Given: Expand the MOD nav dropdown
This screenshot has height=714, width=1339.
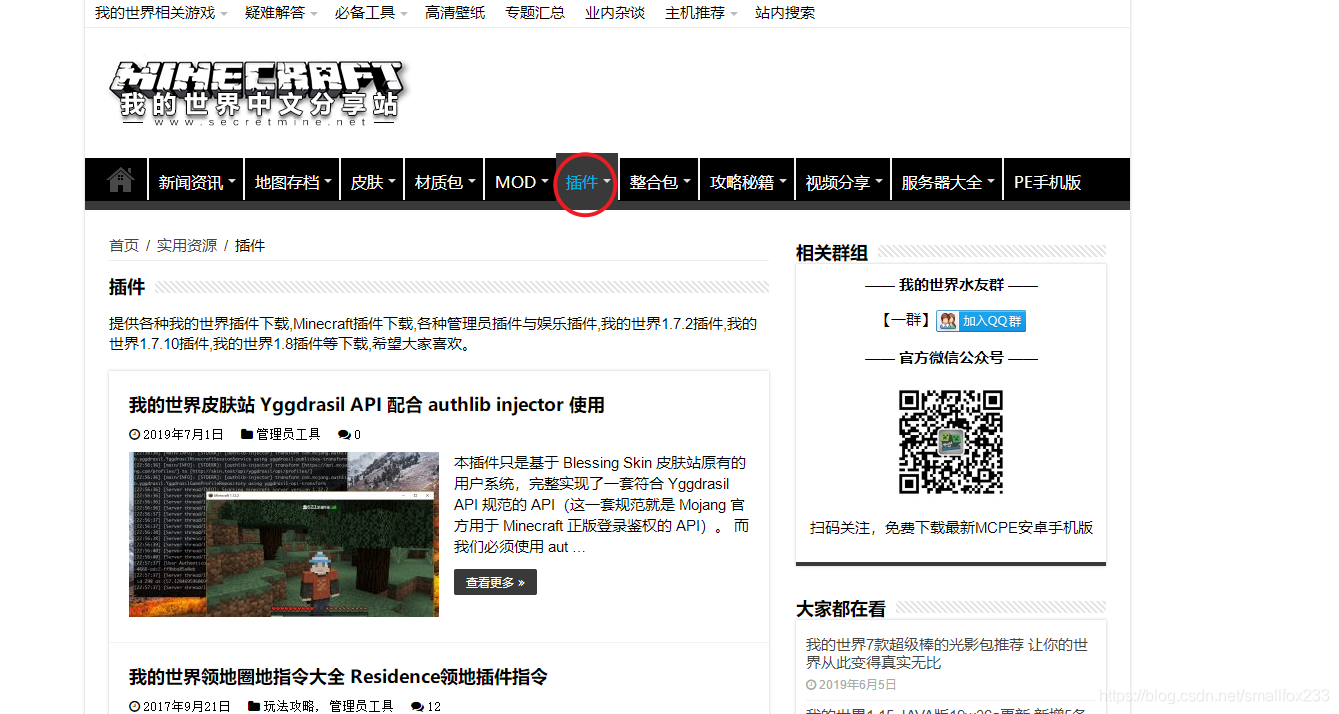Looking at the screenshot, I should tap(521, 182).
